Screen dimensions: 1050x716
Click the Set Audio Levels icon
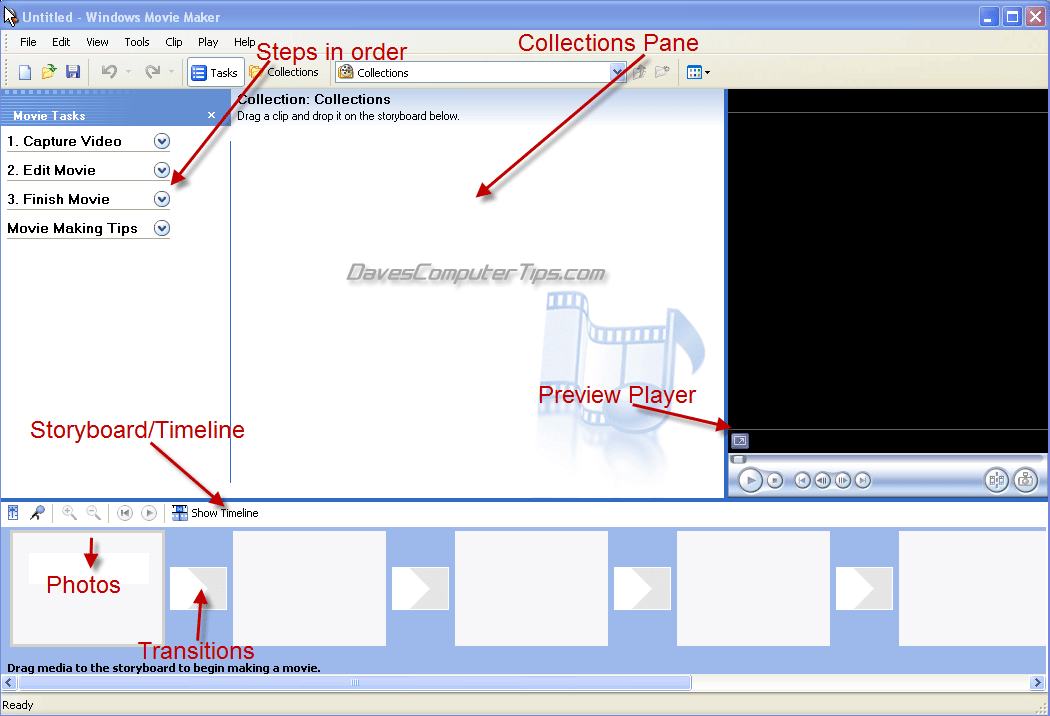[x=14, y=513]
